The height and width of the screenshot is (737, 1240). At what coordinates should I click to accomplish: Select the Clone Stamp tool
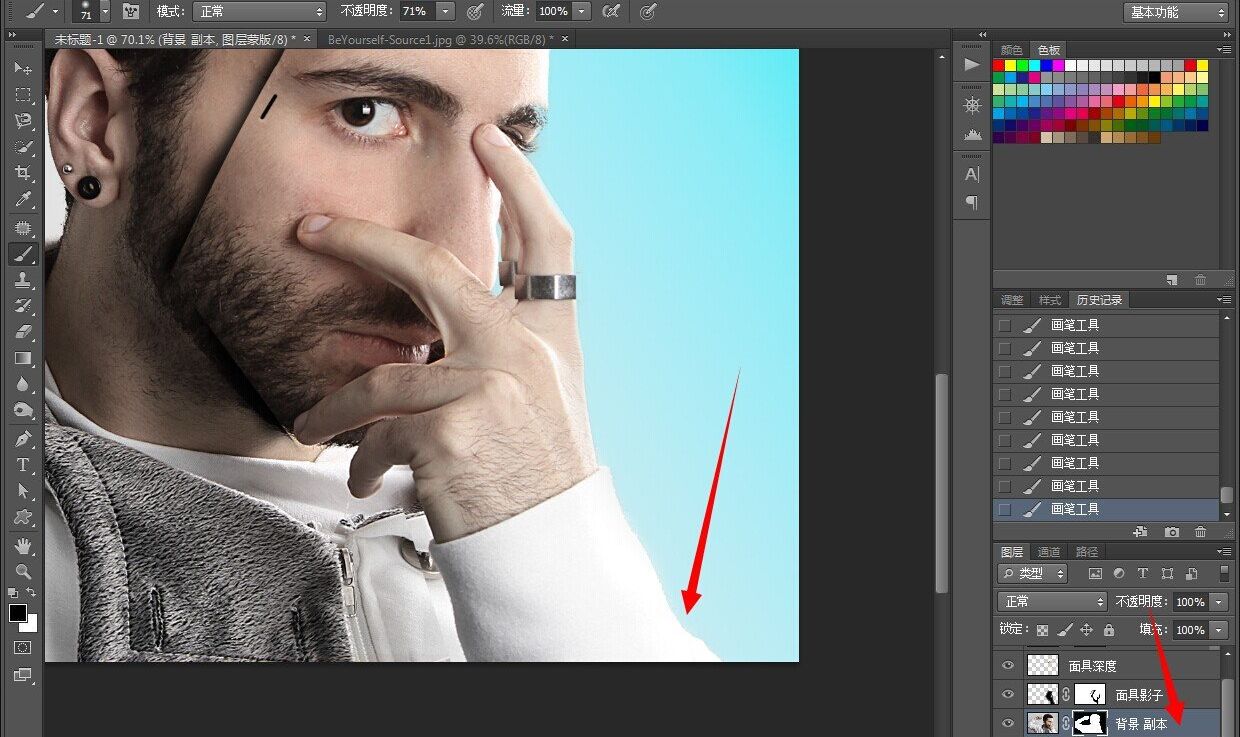pos(23,280)
